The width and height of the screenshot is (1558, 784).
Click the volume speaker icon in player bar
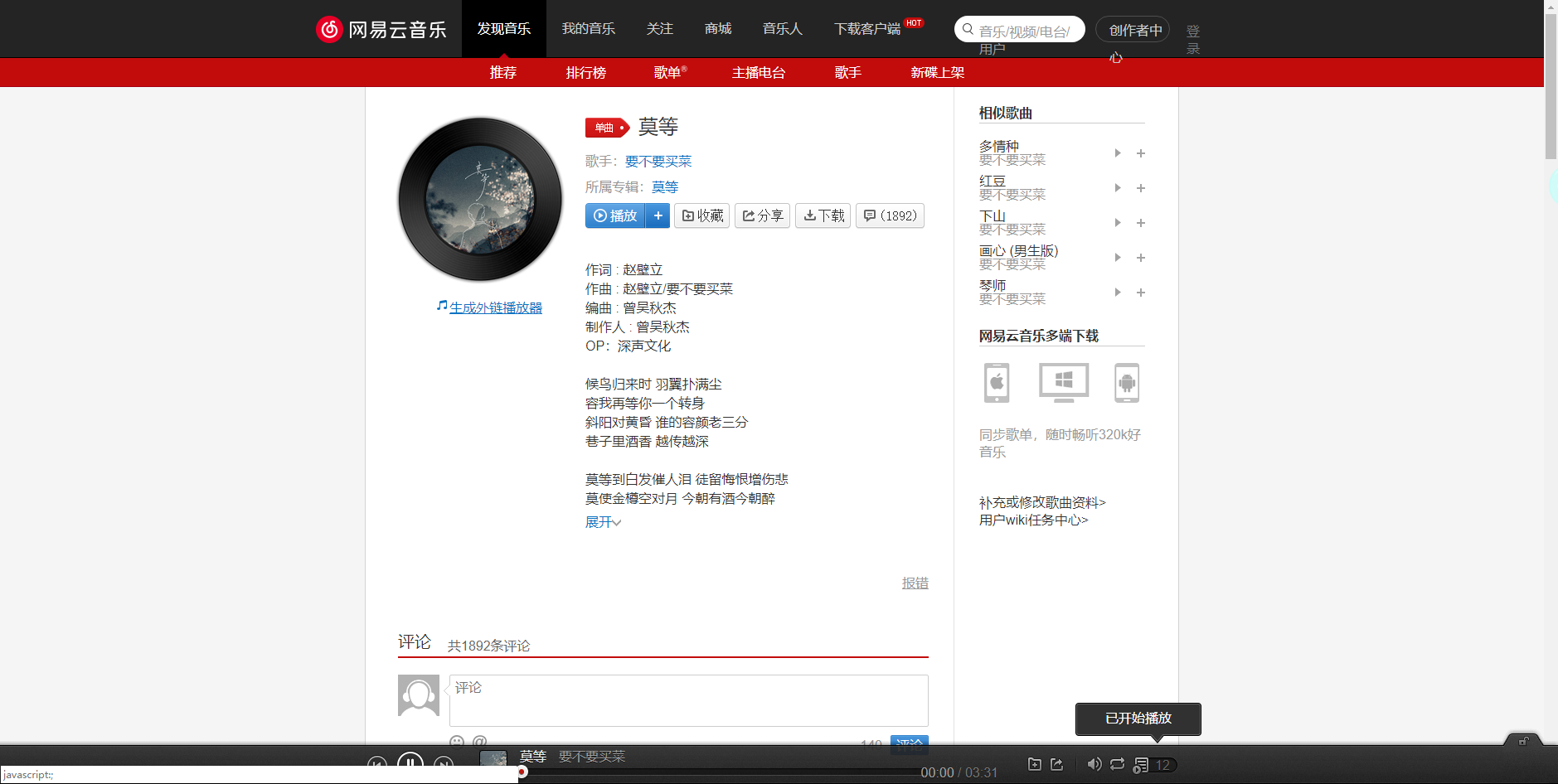coord(1094,764)
